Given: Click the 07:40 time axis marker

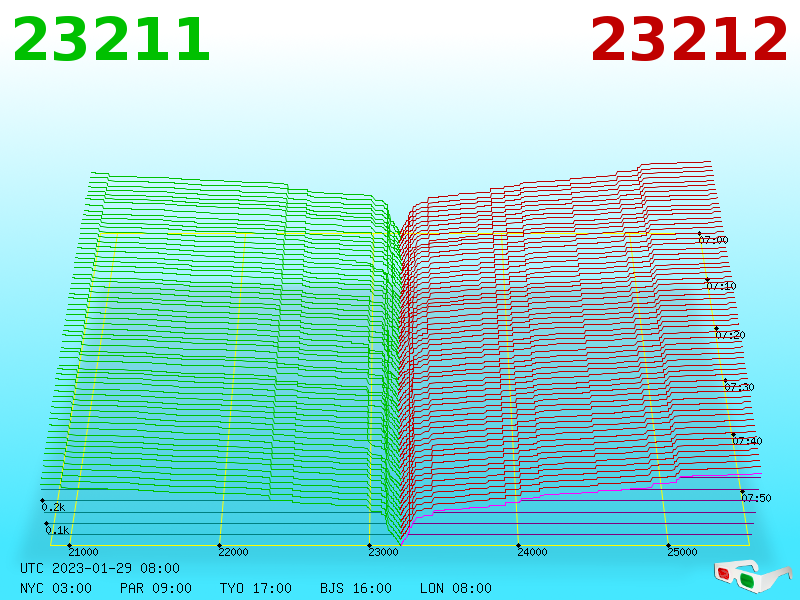Looking at the screenshot, I should pyautogui.click(x=747, y=441).
